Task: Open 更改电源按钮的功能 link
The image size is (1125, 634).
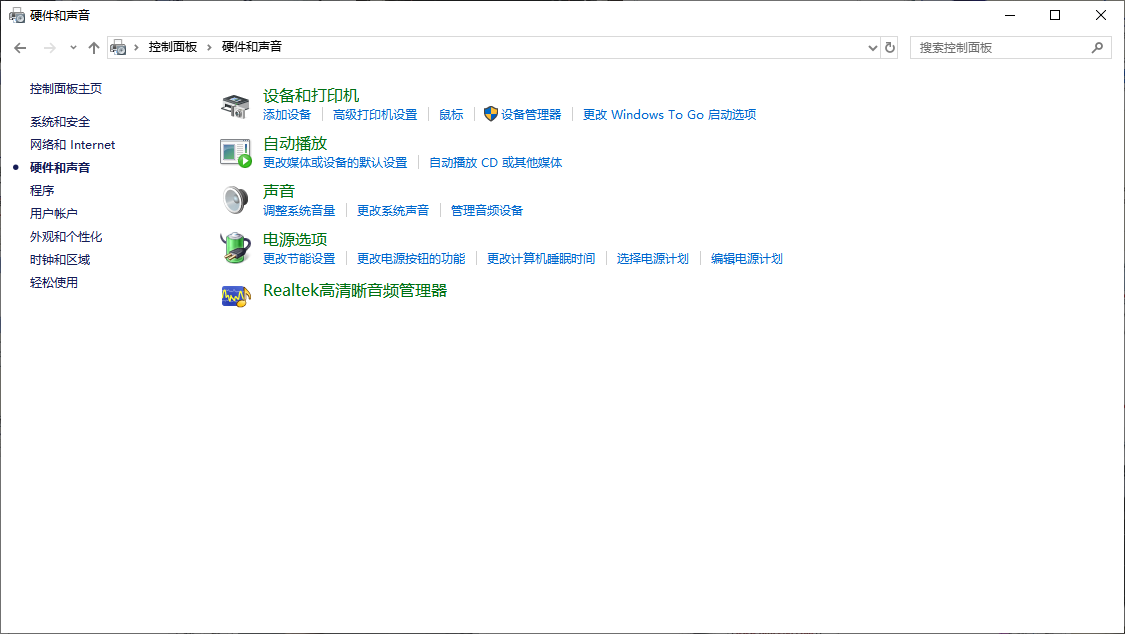Action: click(x=411, y=259)
